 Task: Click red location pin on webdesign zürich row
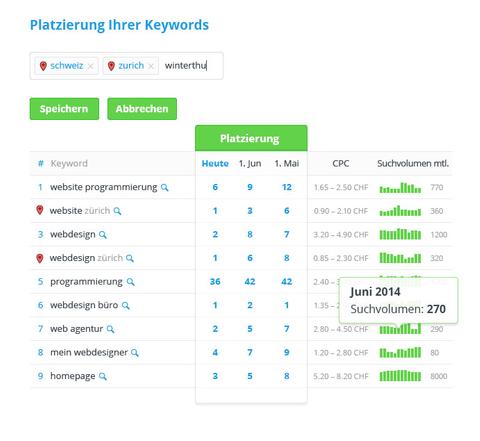40,258
